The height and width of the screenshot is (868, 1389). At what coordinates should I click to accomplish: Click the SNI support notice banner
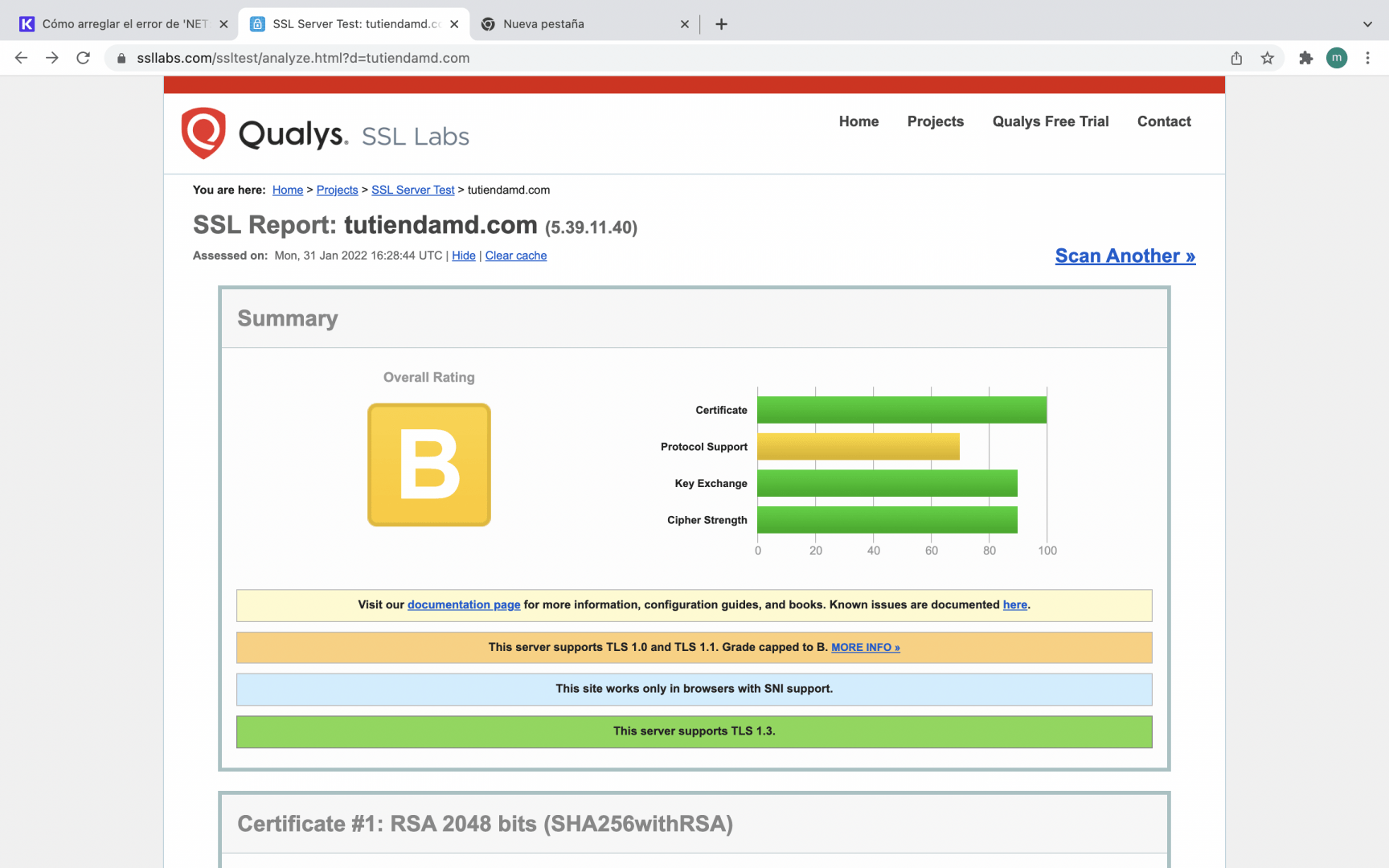point(694,689)
